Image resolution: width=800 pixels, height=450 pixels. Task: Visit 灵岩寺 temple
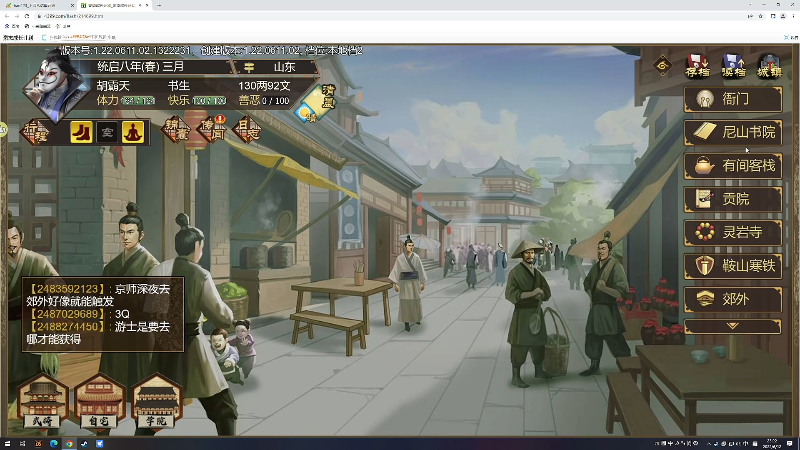[733, 233]
